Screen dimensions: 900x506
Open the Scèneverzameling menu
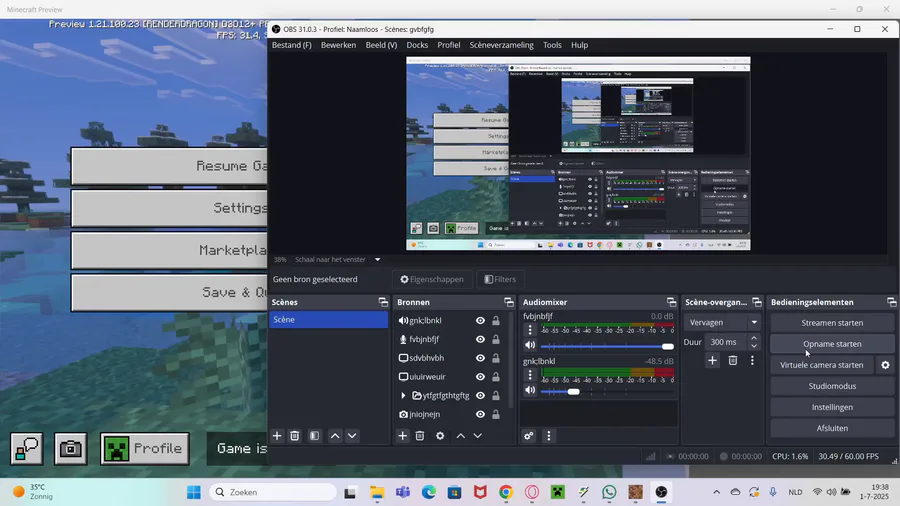click(x=502, y=45)
